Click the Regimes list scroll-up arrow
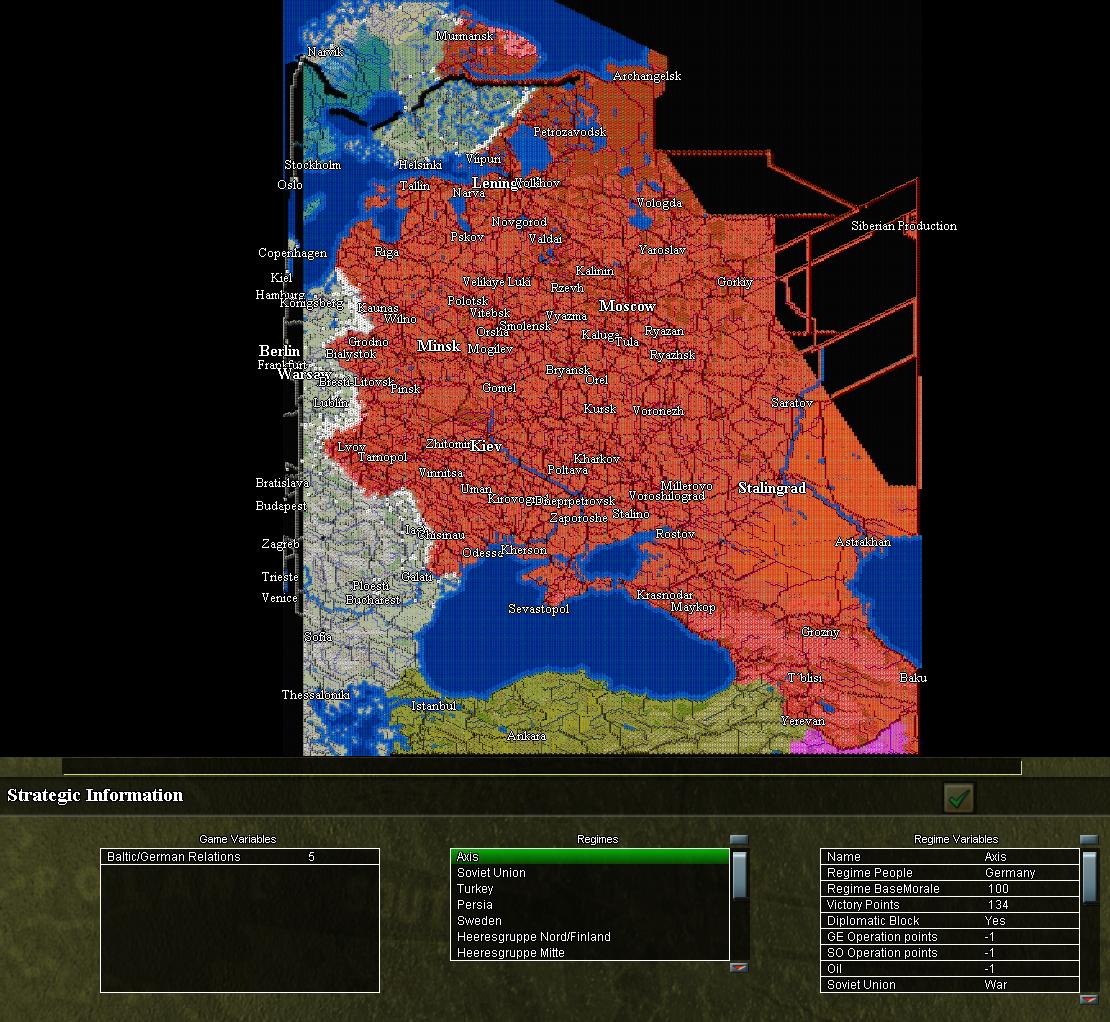The height and width of the screenshot is (1022, 1110). point(739,839)
